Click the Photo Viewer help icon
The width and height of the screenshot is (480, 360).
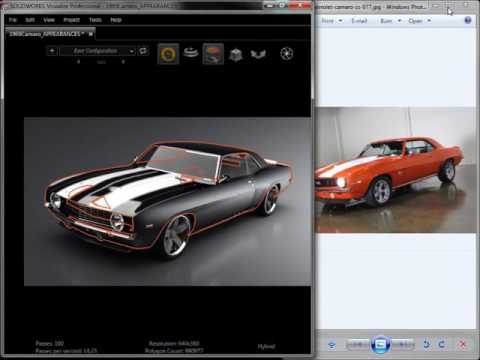[x=468, y=20]
